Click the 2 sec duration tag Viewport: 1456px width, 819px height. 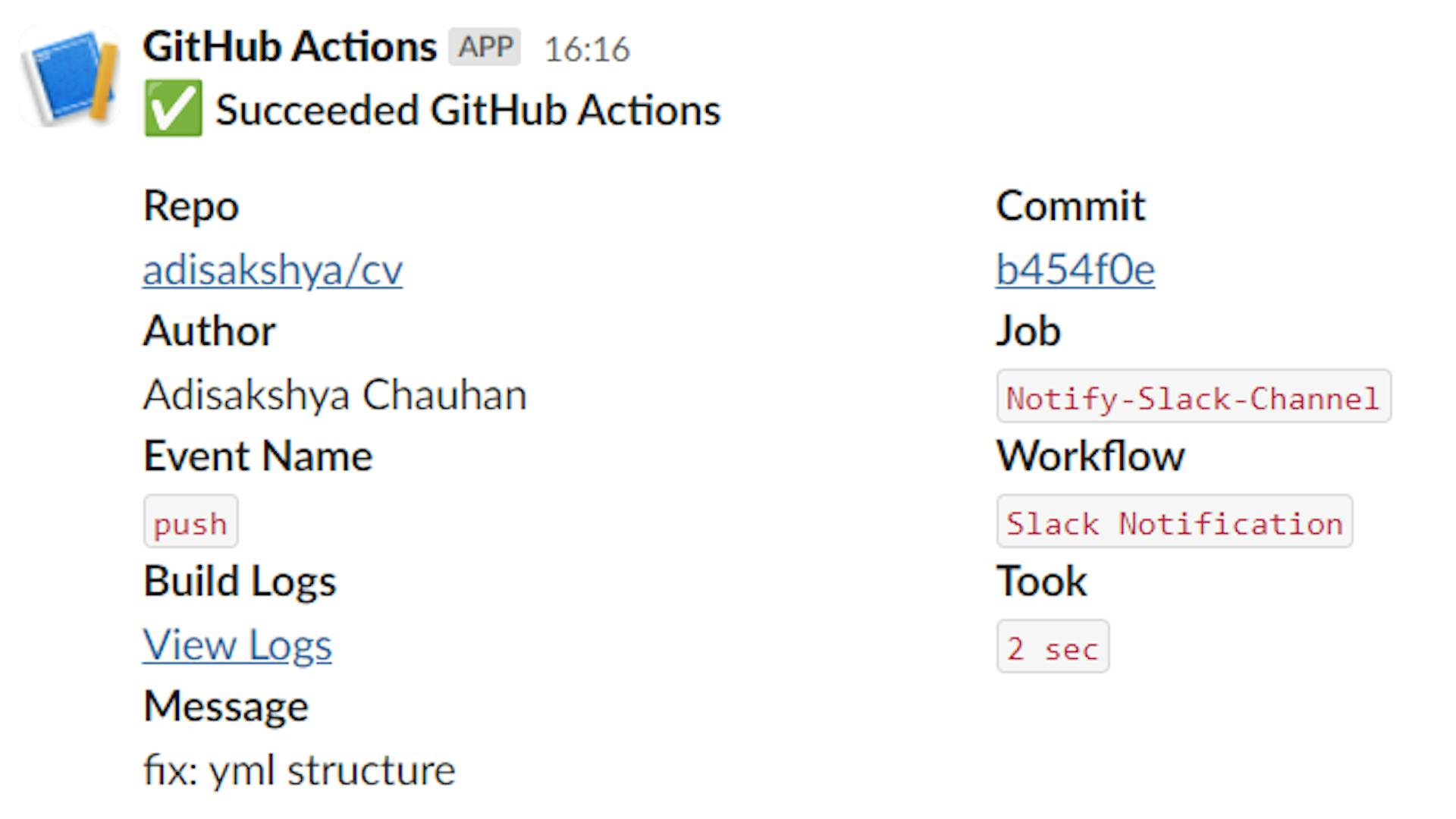[1053, 648]
